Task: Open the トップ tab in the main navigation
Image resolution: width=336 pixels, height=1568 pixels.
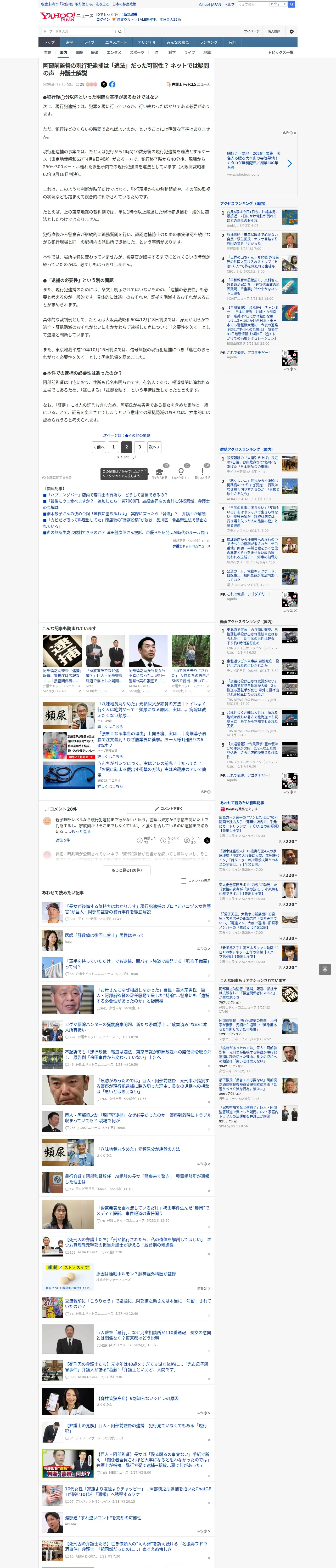Action: pyautogui.click(x=49, y=43)
